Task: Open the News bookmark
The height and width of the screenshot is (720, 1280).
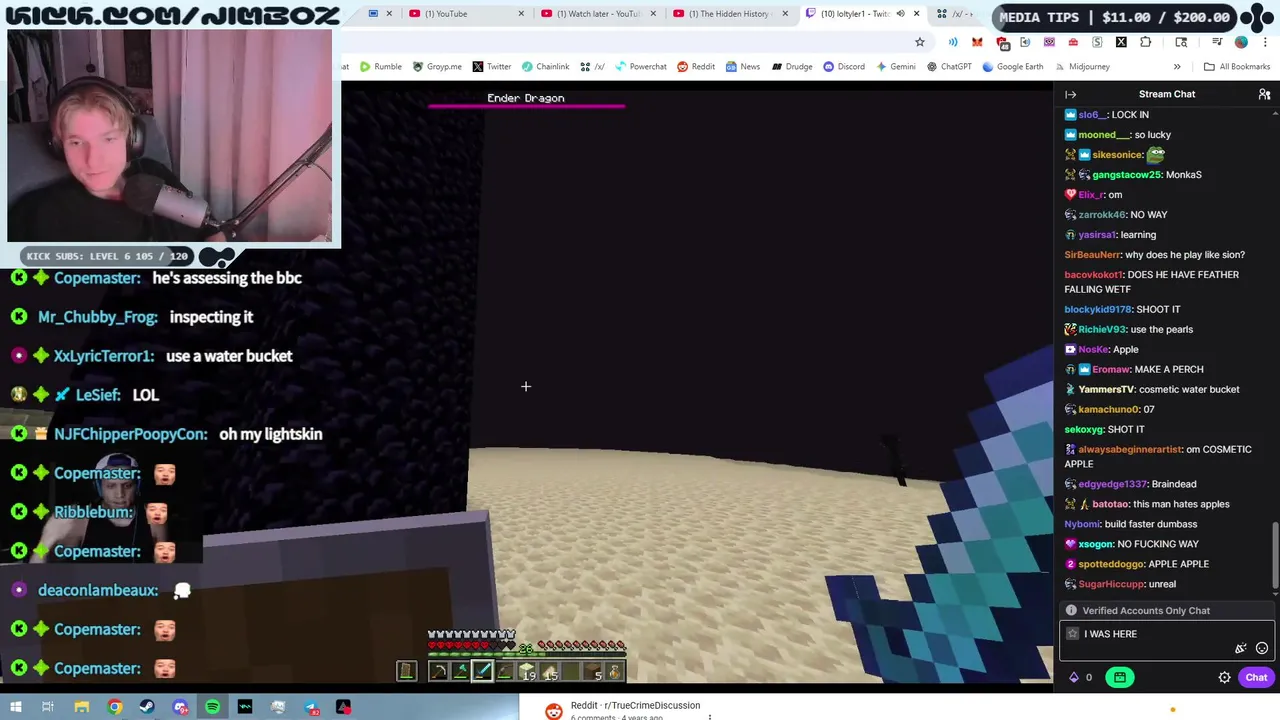Action: pos(745,67)
